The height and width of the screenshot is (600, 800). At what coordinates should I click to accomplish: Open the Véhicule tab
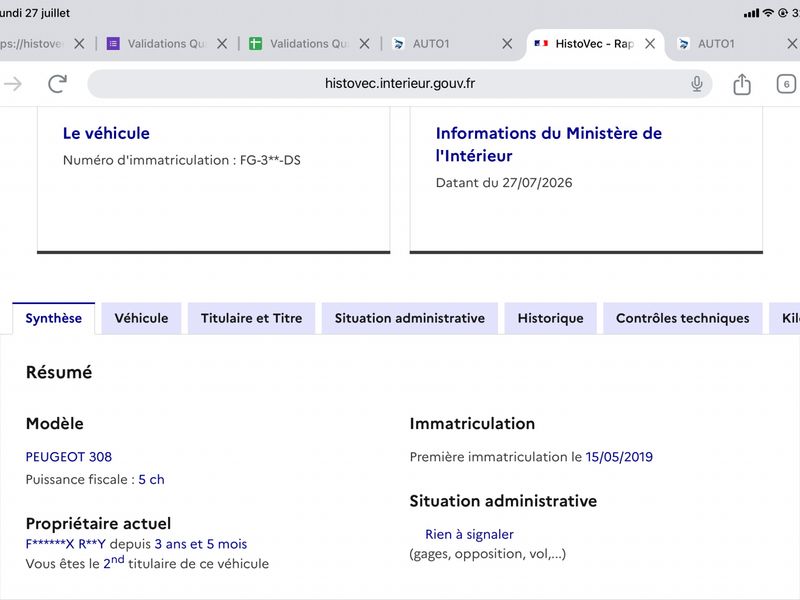141,318
